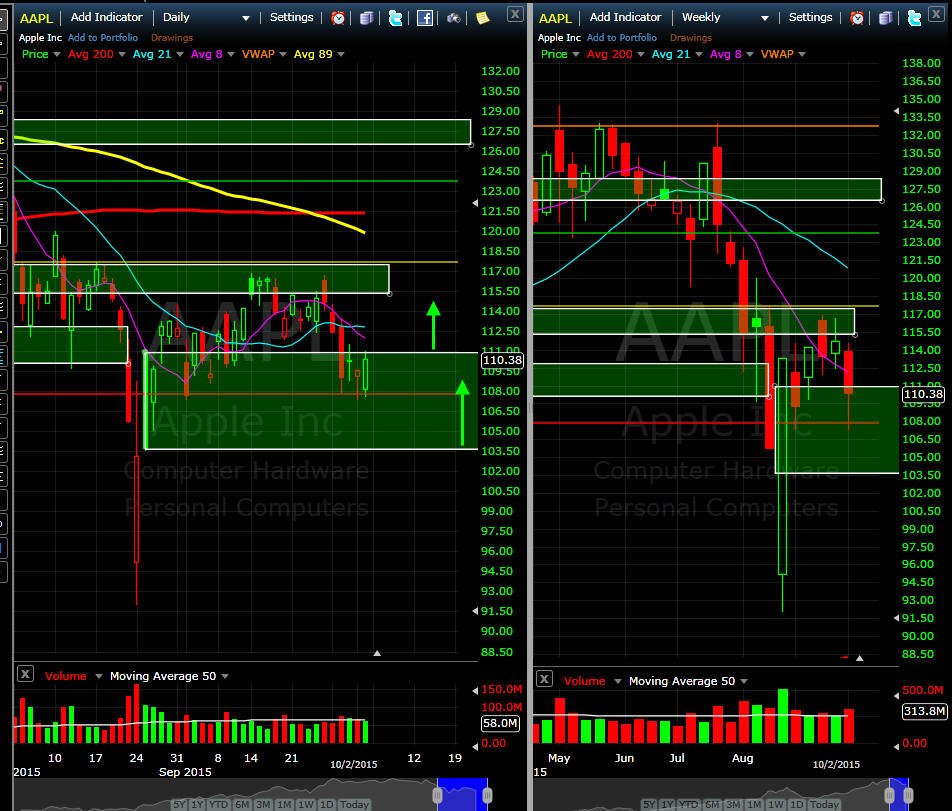This screenshot has width=952, height=811.
Task: Open the alarm clock alert icon on Daily chart
Action: [x=338, y=18]
